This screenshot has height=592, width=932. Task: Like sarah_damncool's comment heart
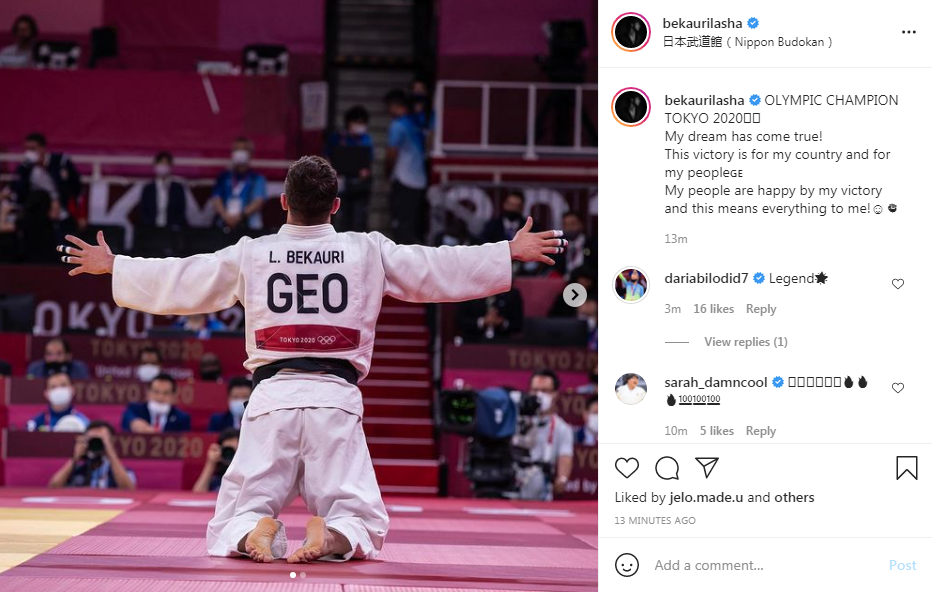point(898,388)
